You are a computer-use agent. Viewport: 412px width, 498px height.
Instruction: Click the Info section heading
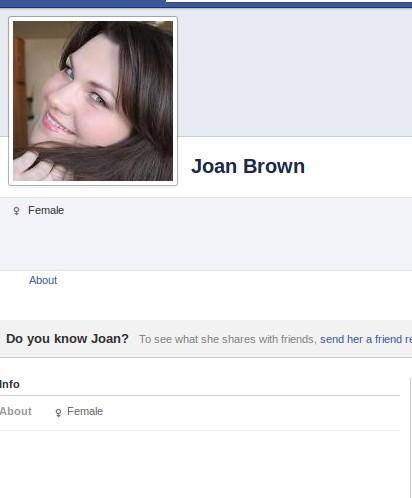[10, 384]
